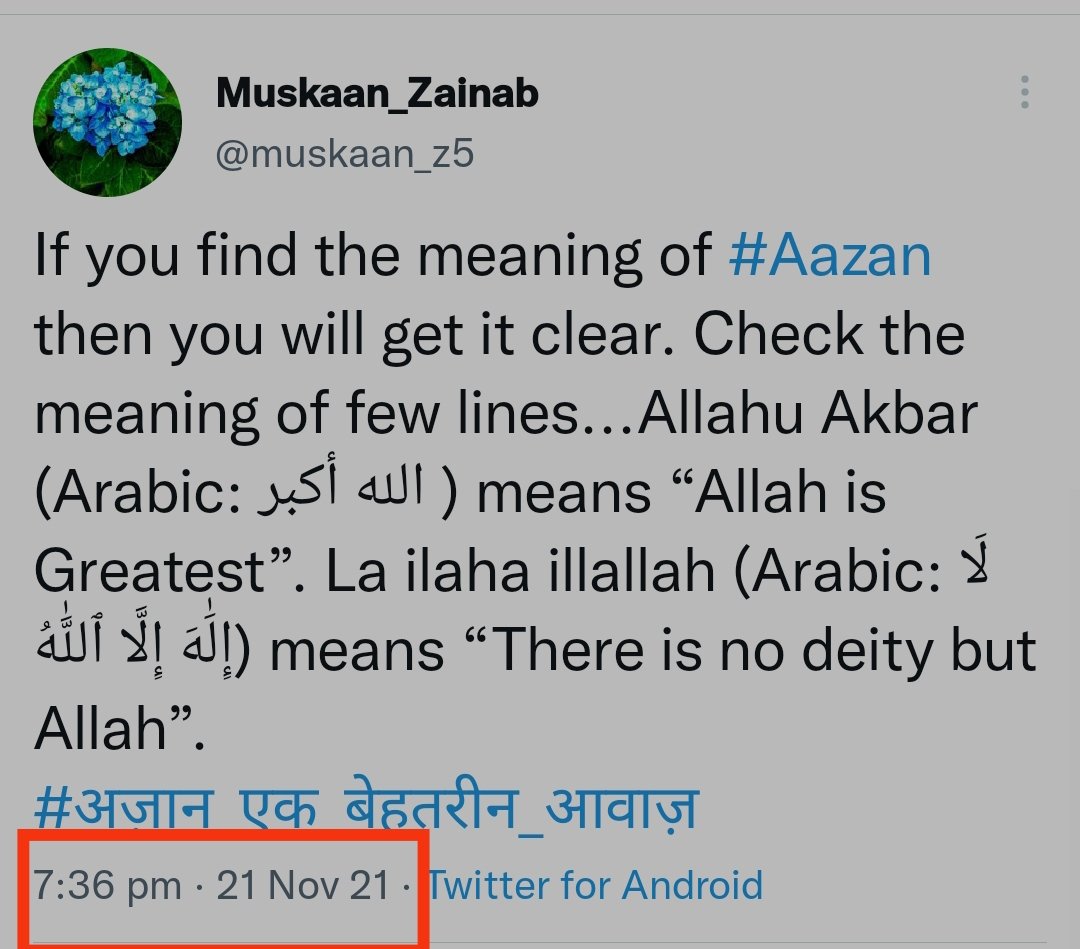Image resolution: width=1080 pixels, height=949 pixels.
Task: Open the tweet's three-dot more options menu
Action: click(1024, 92)
